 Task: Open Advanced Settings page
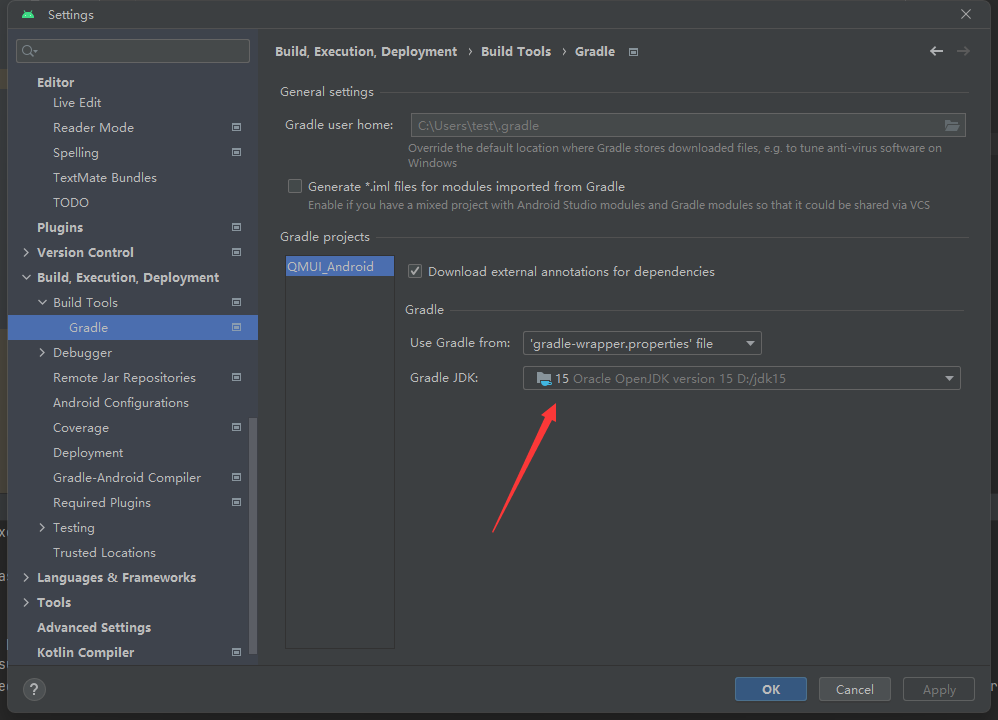(x=94, y=627)
